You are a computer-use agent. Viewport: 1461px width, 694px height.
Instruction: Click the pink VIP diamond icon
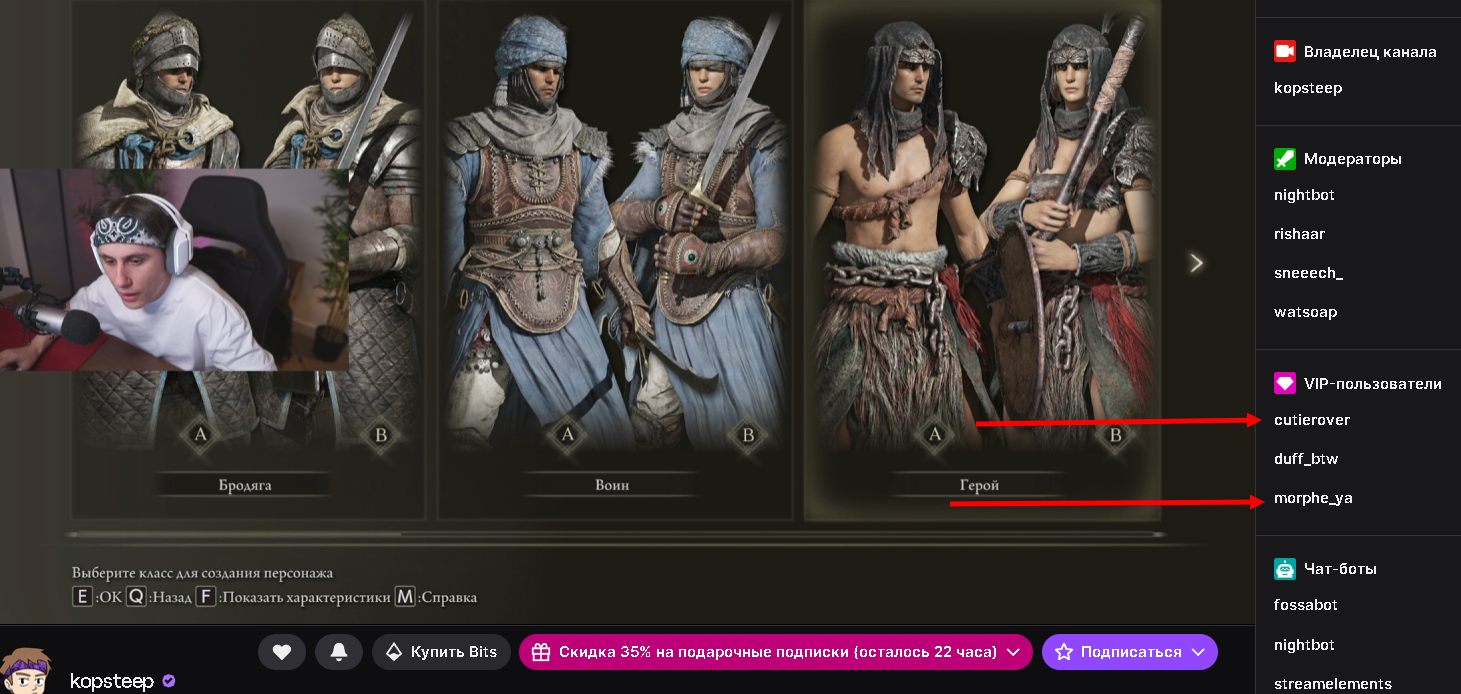click(x=1285, y=383)
